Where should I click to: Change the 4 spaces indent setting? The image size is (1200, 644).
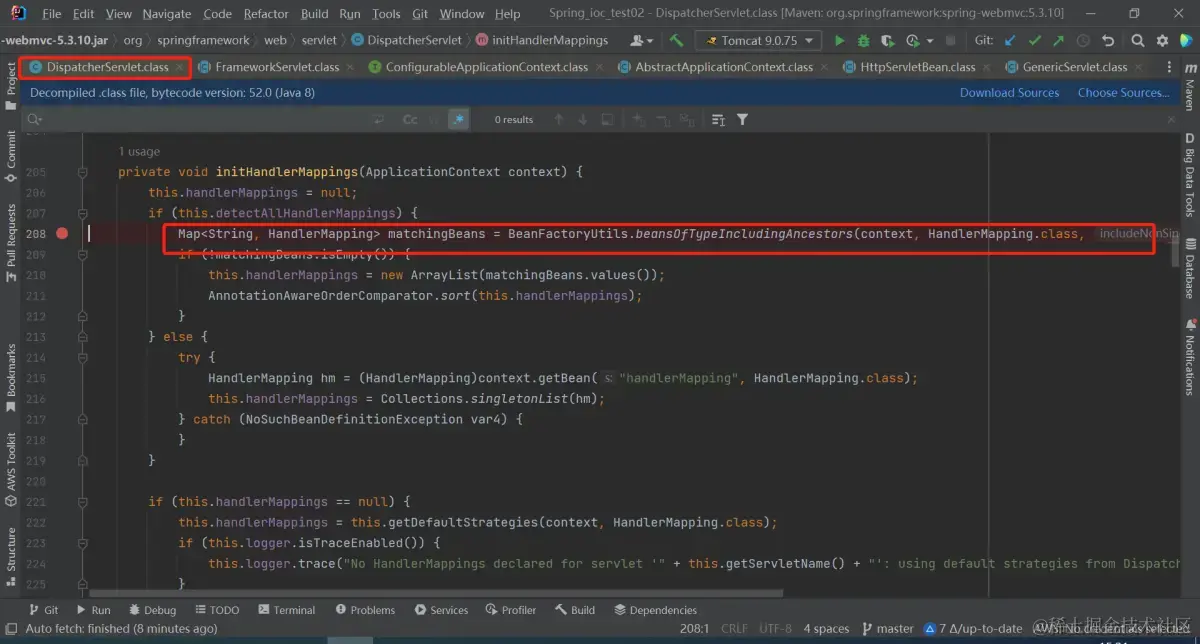click(x=826, y=628)
